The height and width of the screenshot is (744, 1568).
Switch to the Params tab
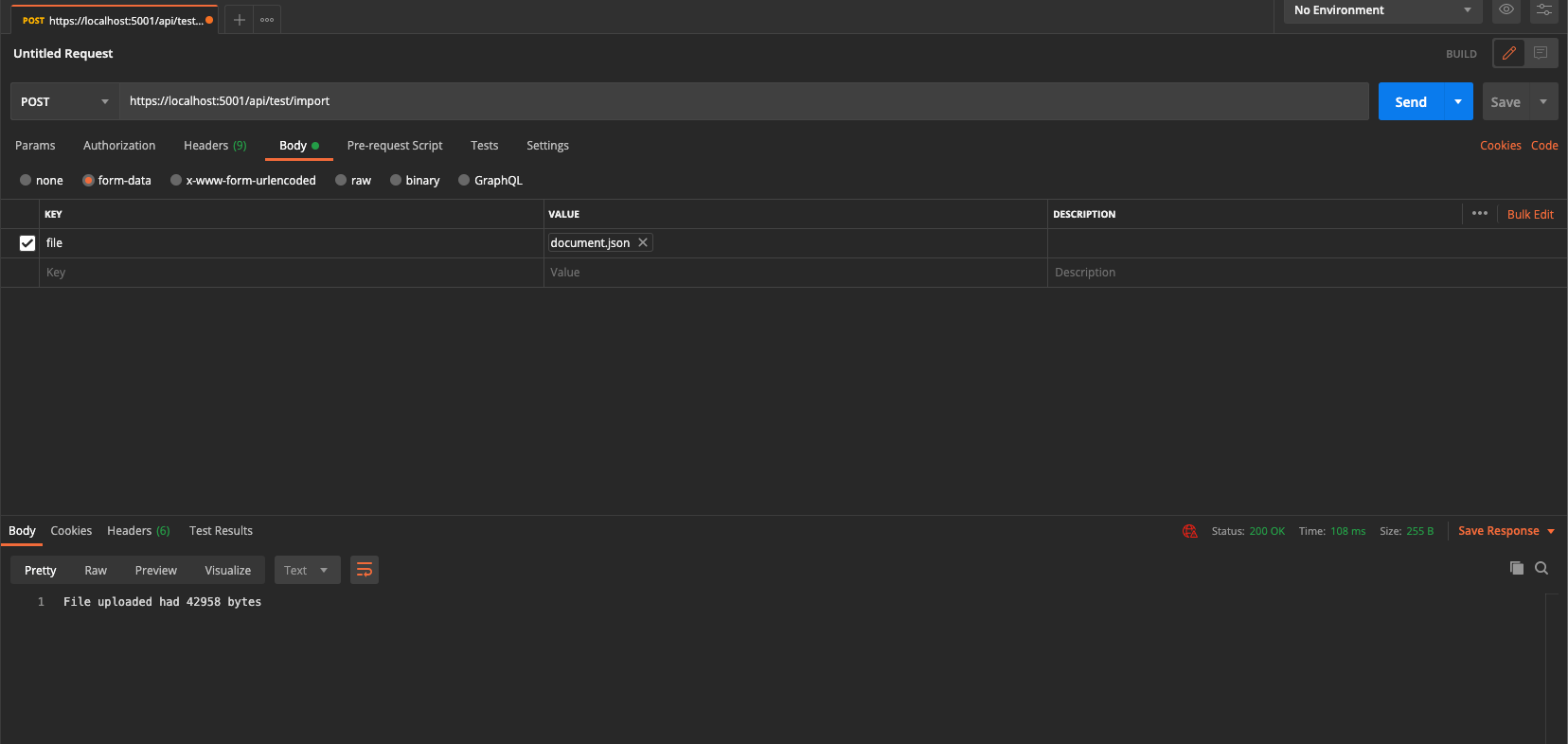pos(35,145)
